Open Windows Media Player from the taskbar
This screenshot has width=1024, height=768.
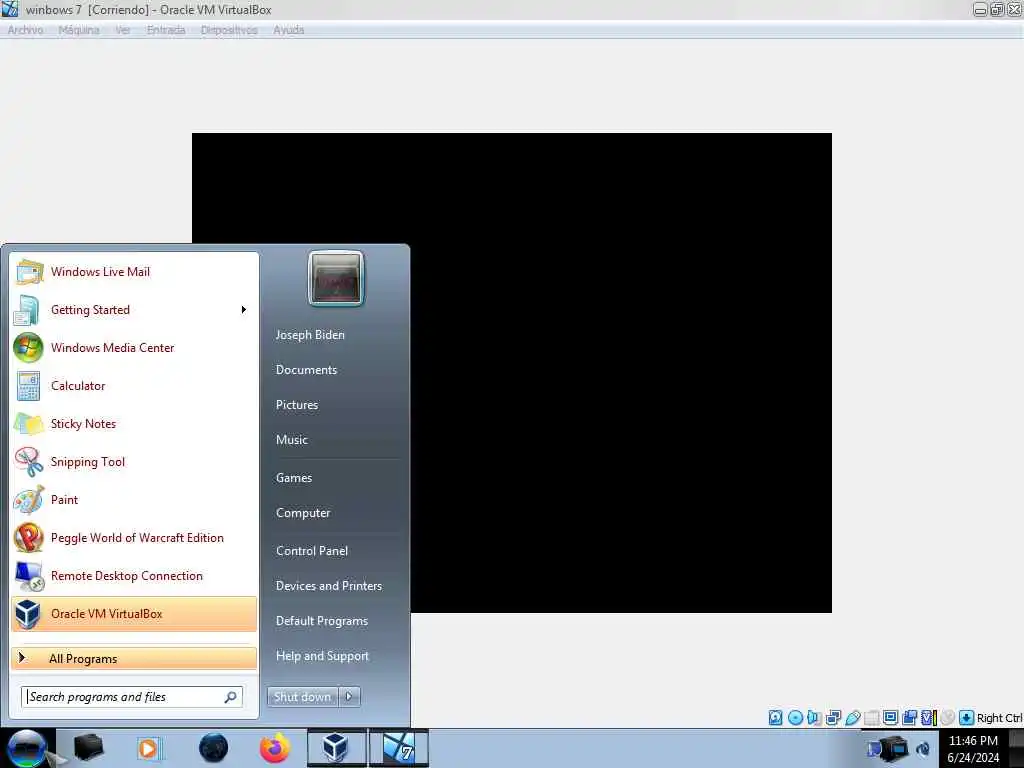[x=148, y=748]
